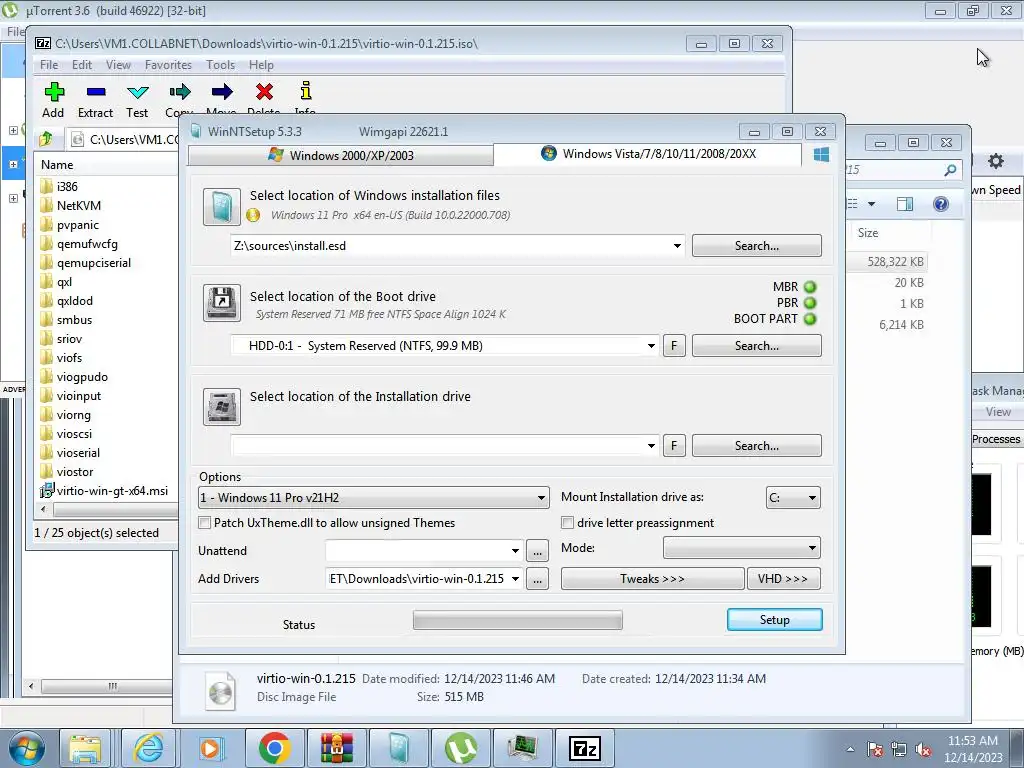Click the red Delete icon in 7-Zip
Viewport: 1024px width, 768px height.
264,92
